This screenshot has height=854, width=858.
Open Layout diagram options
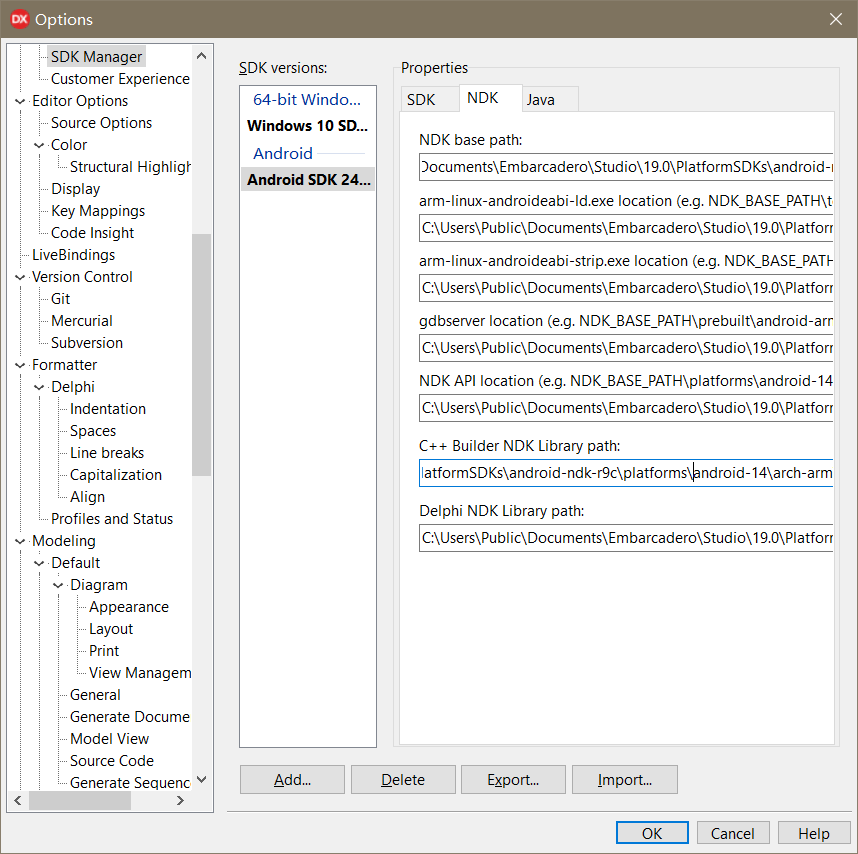point(111,629)
